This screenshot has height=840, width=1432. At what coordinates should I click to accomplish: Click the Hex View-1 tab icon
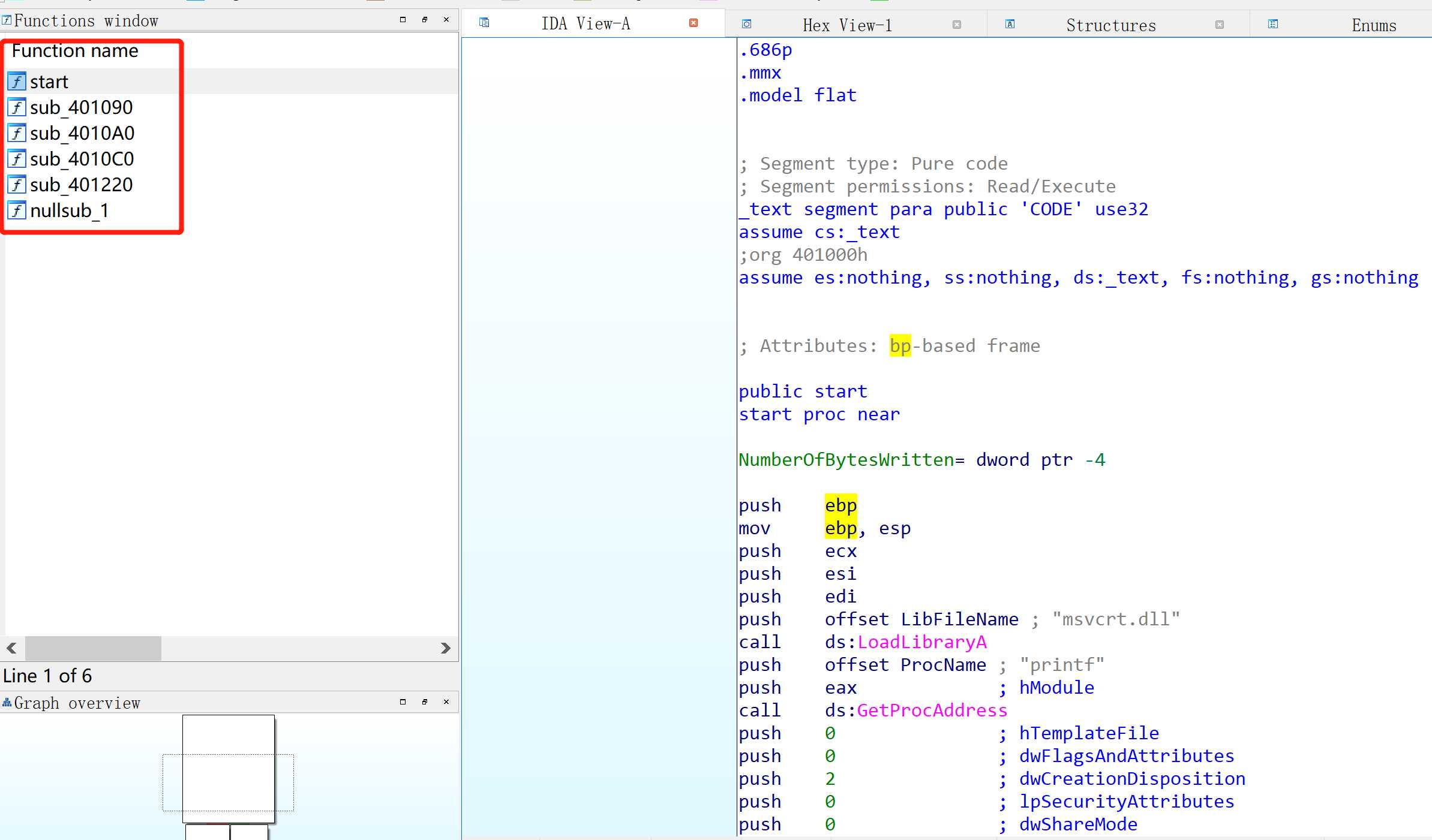(x=747, y=24)
